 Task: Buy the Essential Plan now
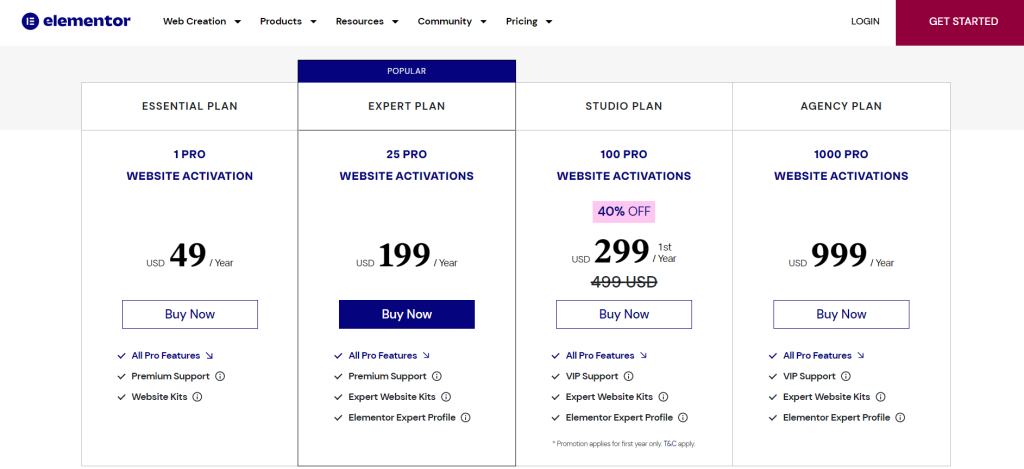(190, 314)
